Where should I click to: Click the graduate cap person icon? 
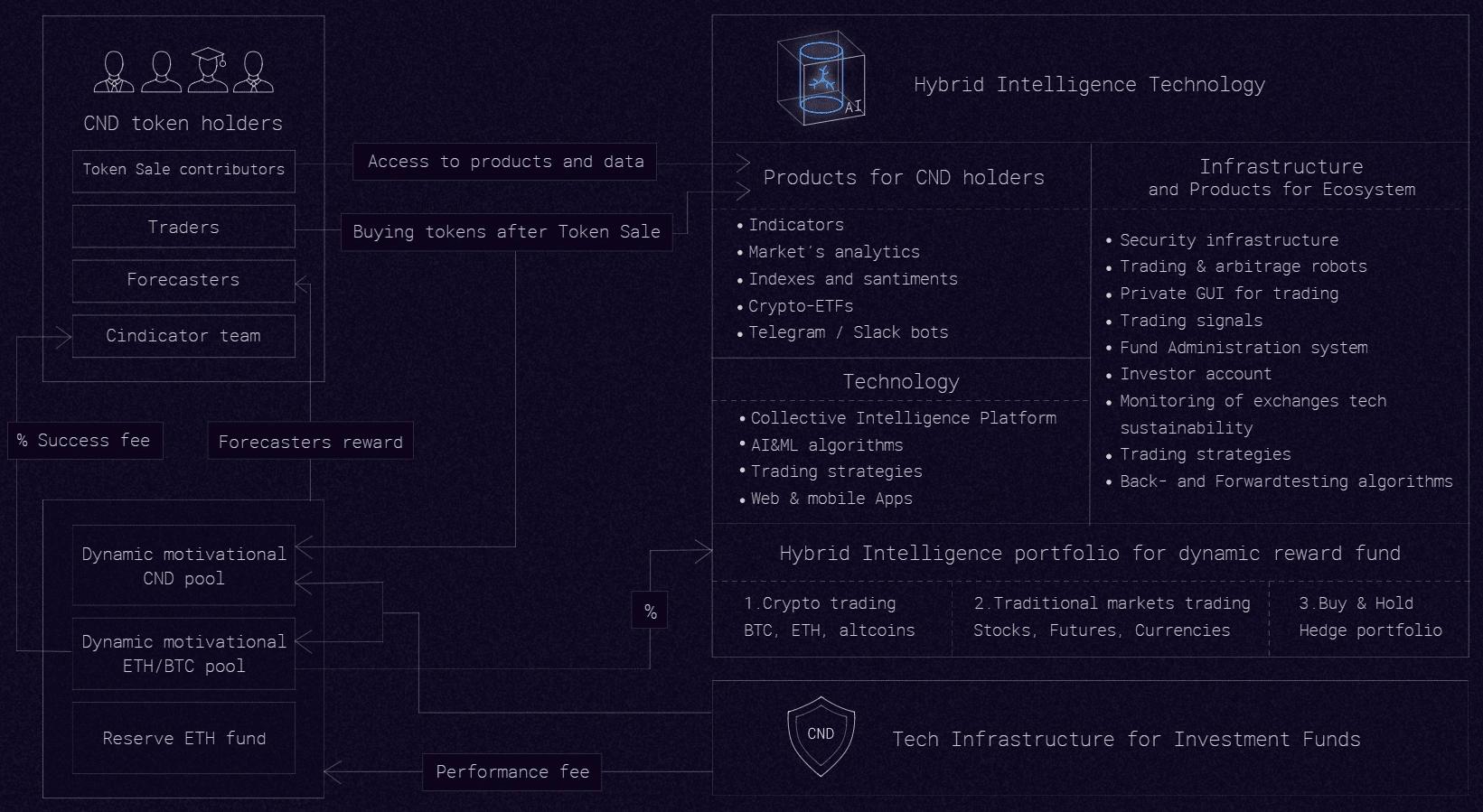click(208, 70)
